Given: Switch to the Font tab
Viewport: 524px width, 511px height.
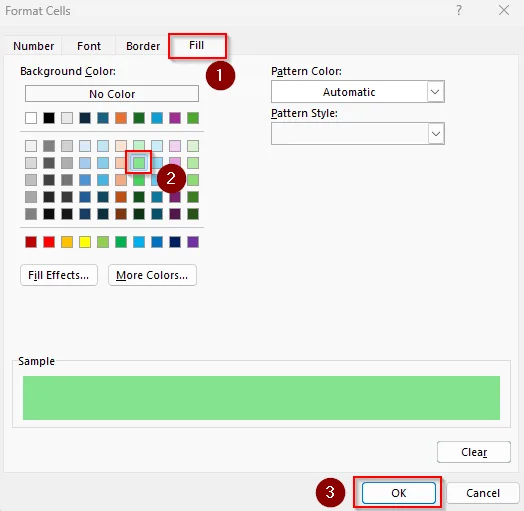Looking at the screenshot, I should coord(89,46).
